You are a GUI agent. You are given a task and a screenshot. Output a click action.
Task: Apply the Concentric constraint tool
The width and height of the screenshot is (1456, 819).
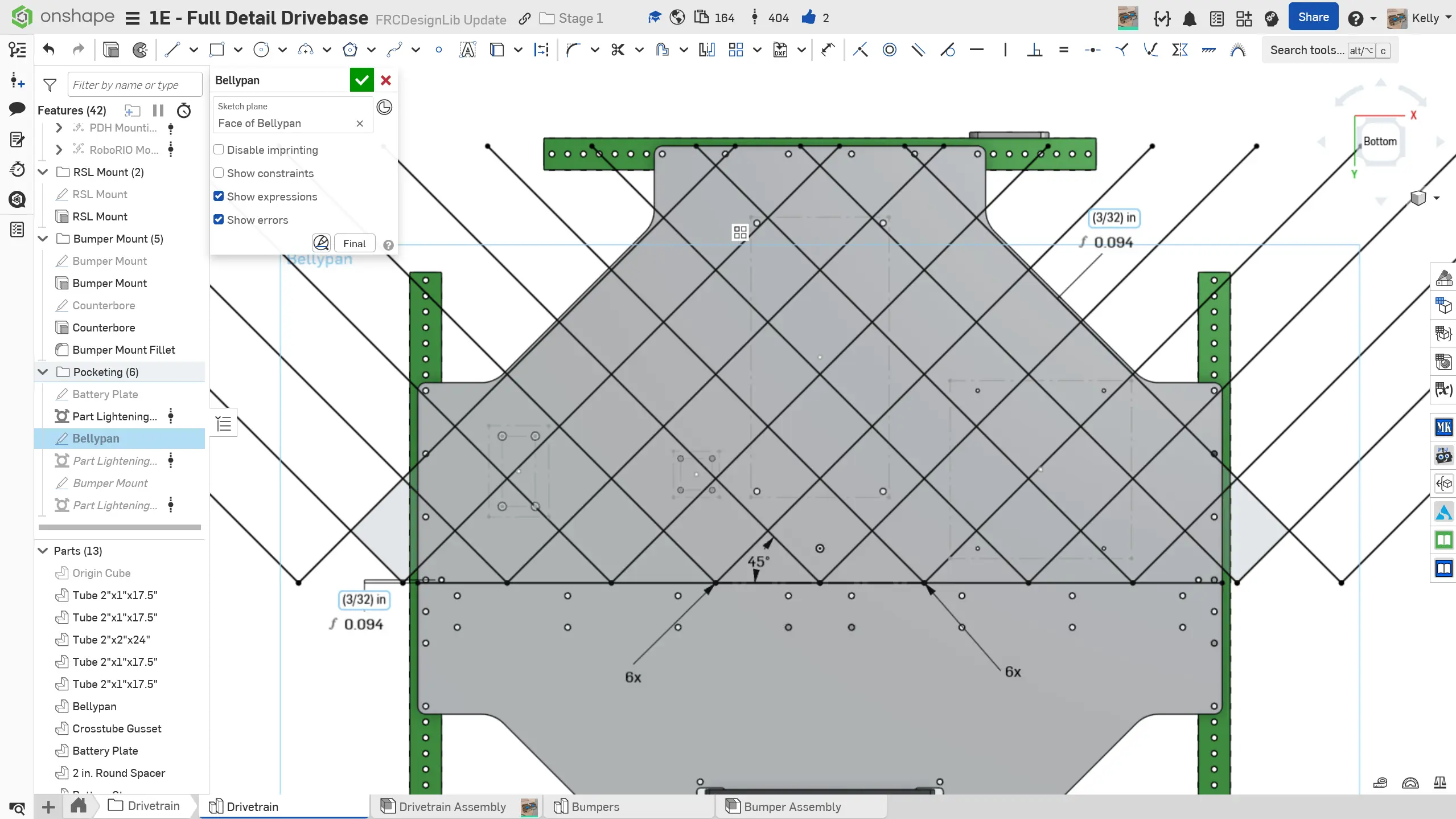coord(889,50)
